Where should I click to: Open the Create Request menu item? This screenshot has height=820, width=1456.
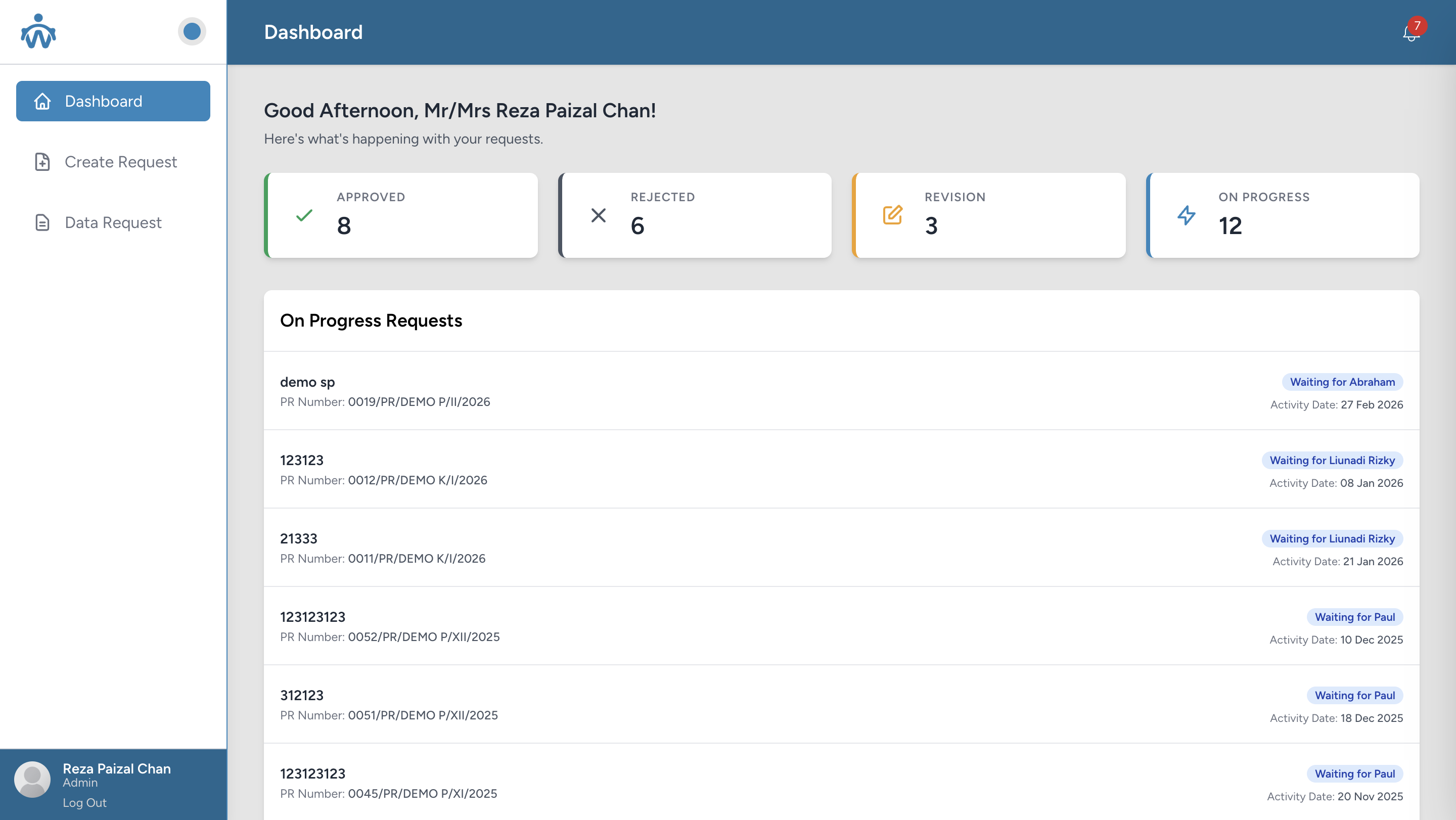tap(120, 162)
